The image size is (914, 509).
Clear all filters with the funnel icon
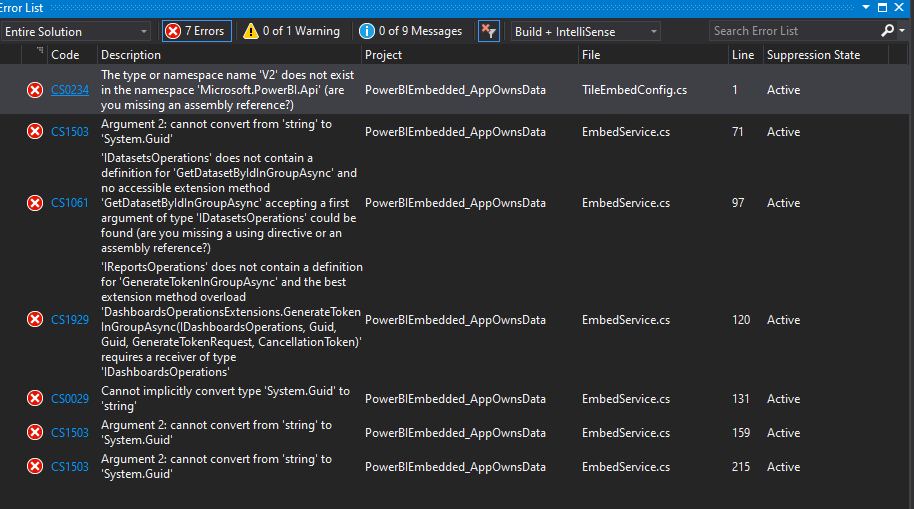(x=488, y=31)
